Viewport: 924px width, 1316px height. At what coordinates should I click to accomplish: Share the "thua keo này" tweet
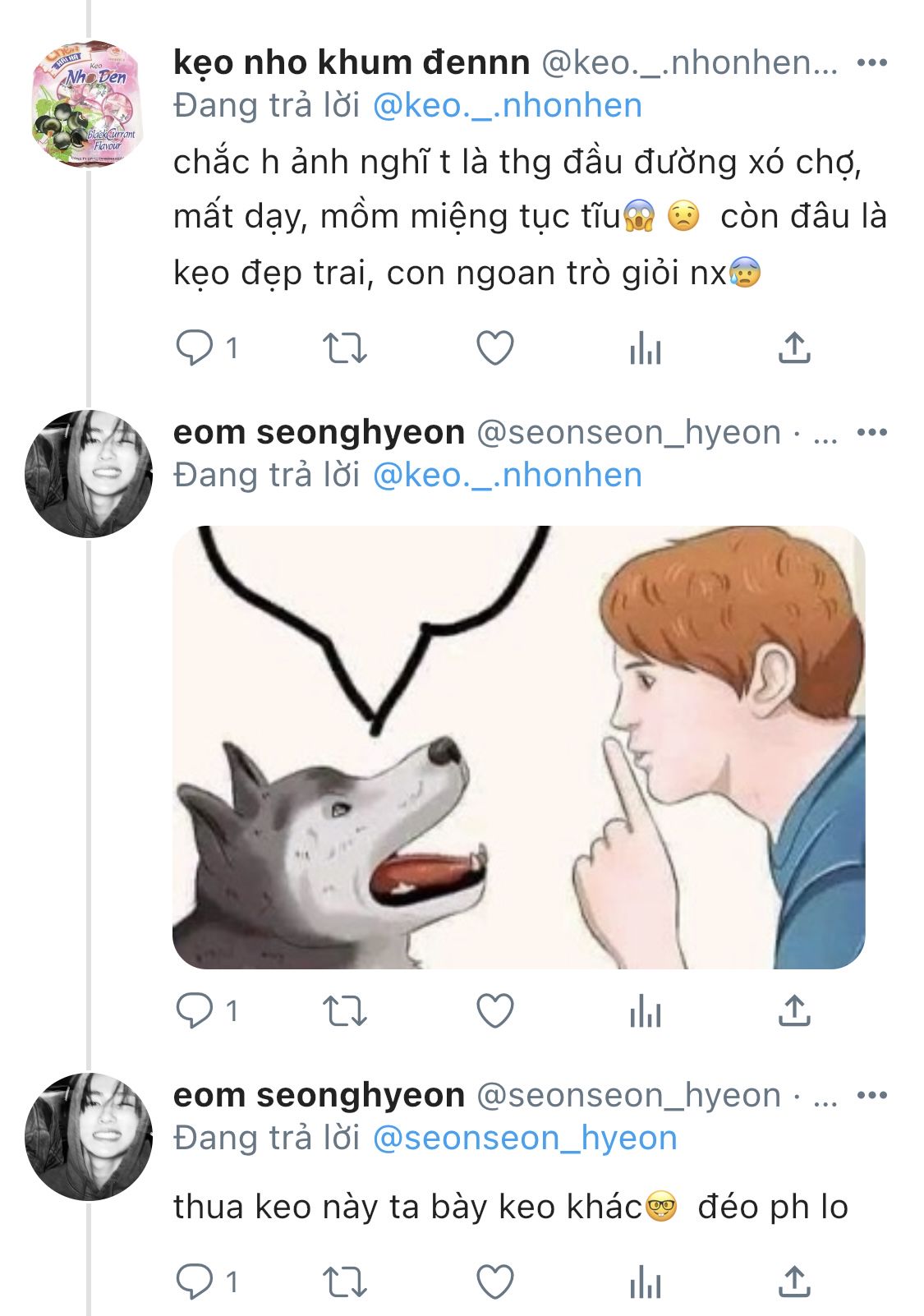(793, 1281)
